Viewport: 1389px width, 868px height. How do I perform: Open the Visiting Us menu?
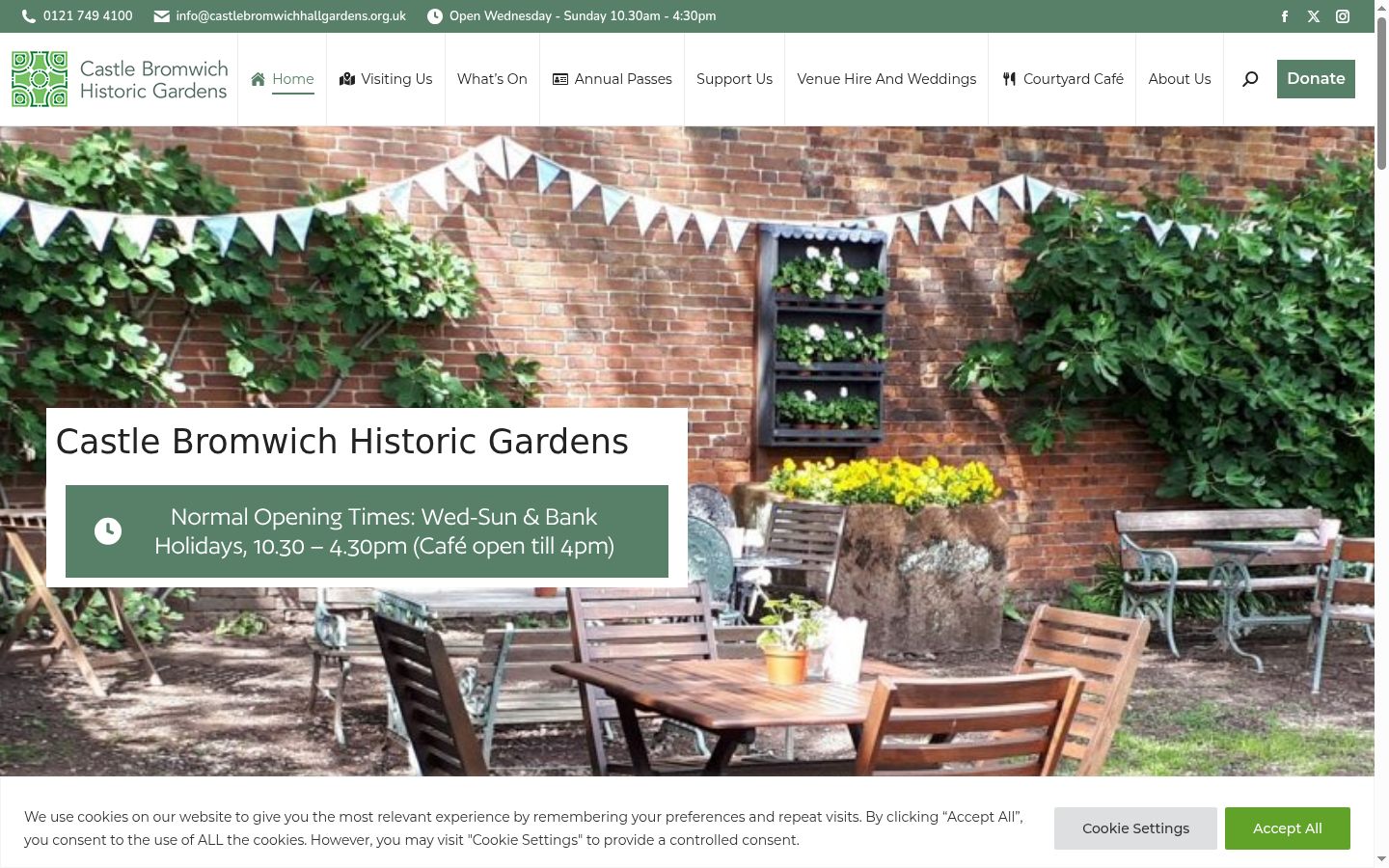point(386,79)
